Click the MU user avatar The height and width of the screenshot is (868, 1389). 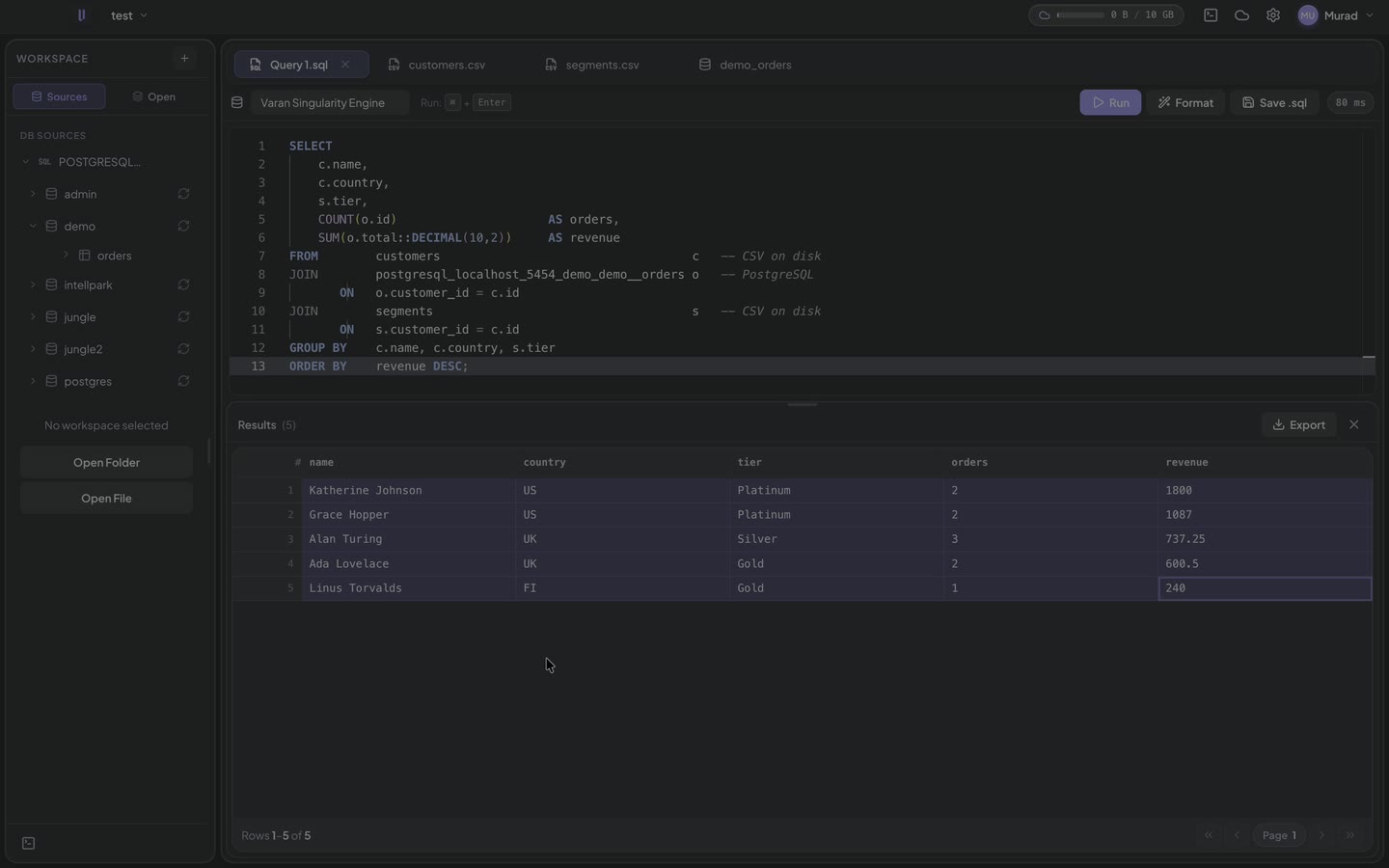coord(1308,15)
